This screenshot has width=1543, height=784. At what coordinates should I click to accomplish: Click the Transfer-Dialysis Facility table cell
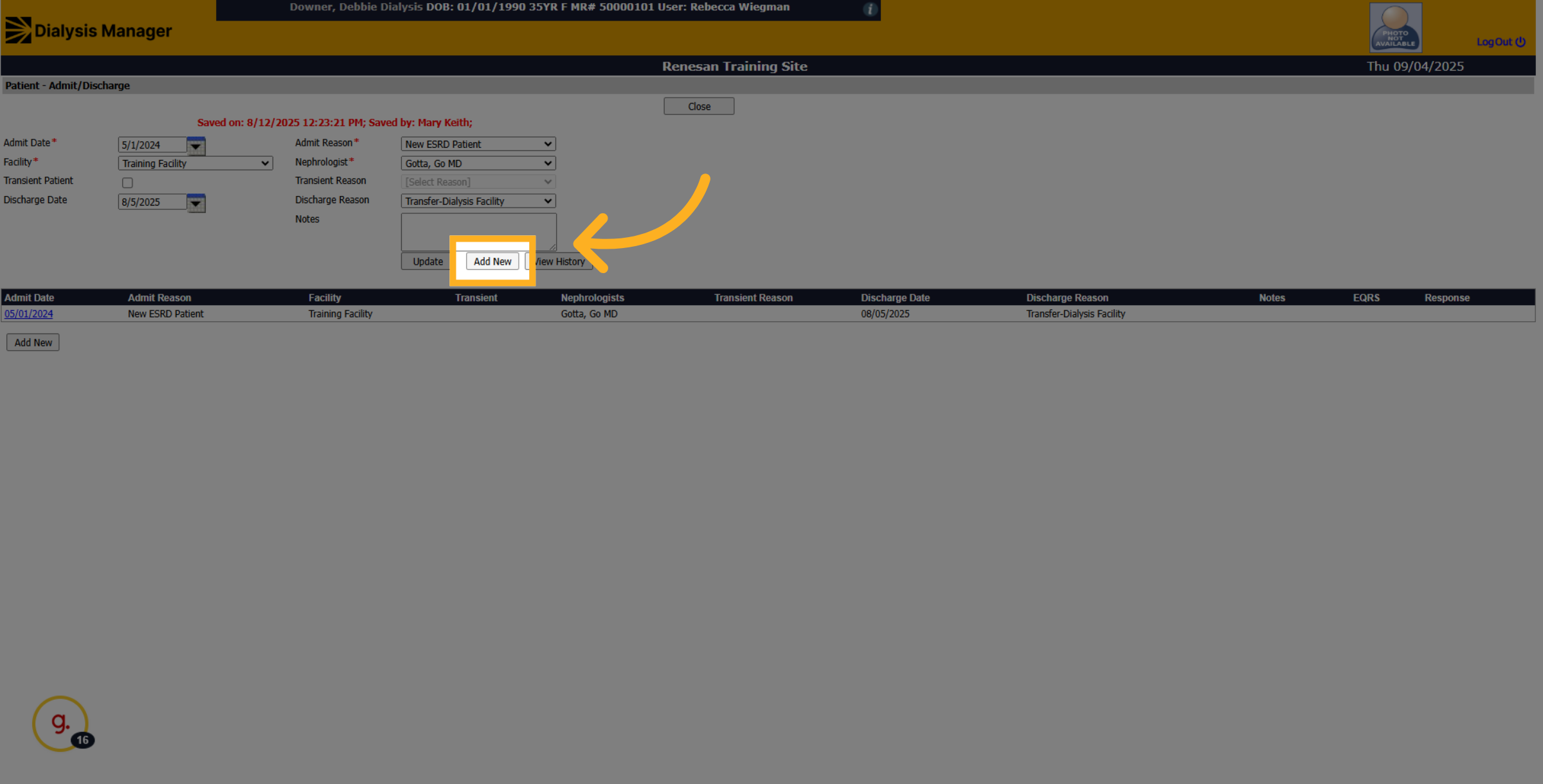1076,314
